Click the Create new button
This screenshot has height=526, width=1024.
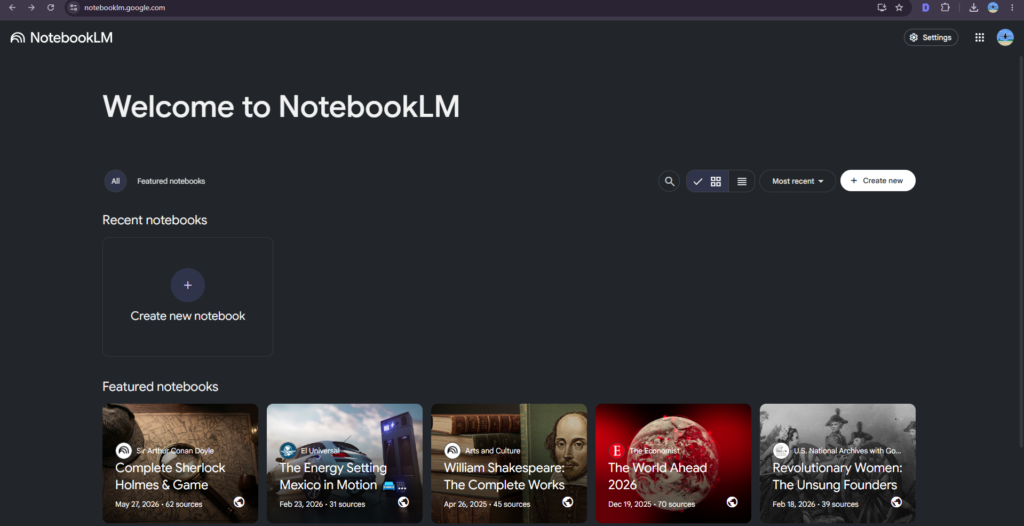(878, 181)
